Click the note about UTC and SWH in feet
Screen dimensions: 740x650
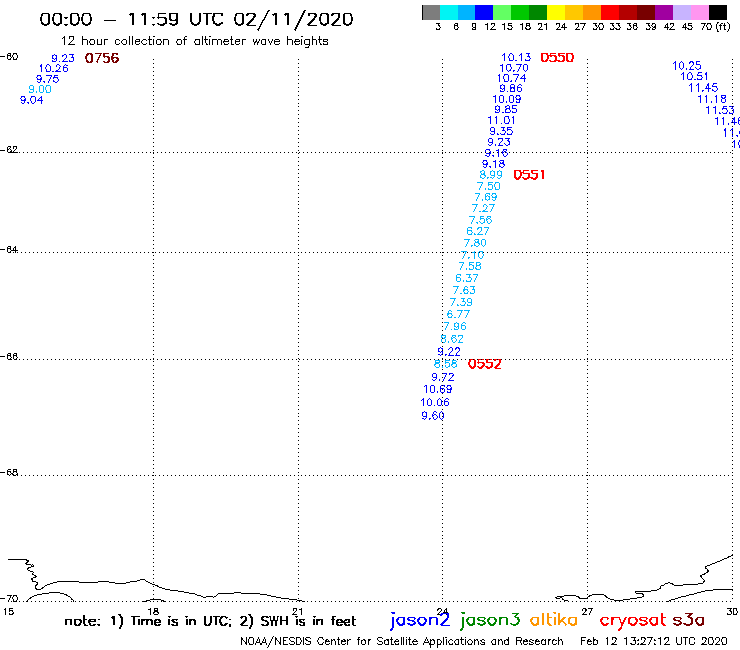point(210,621)
